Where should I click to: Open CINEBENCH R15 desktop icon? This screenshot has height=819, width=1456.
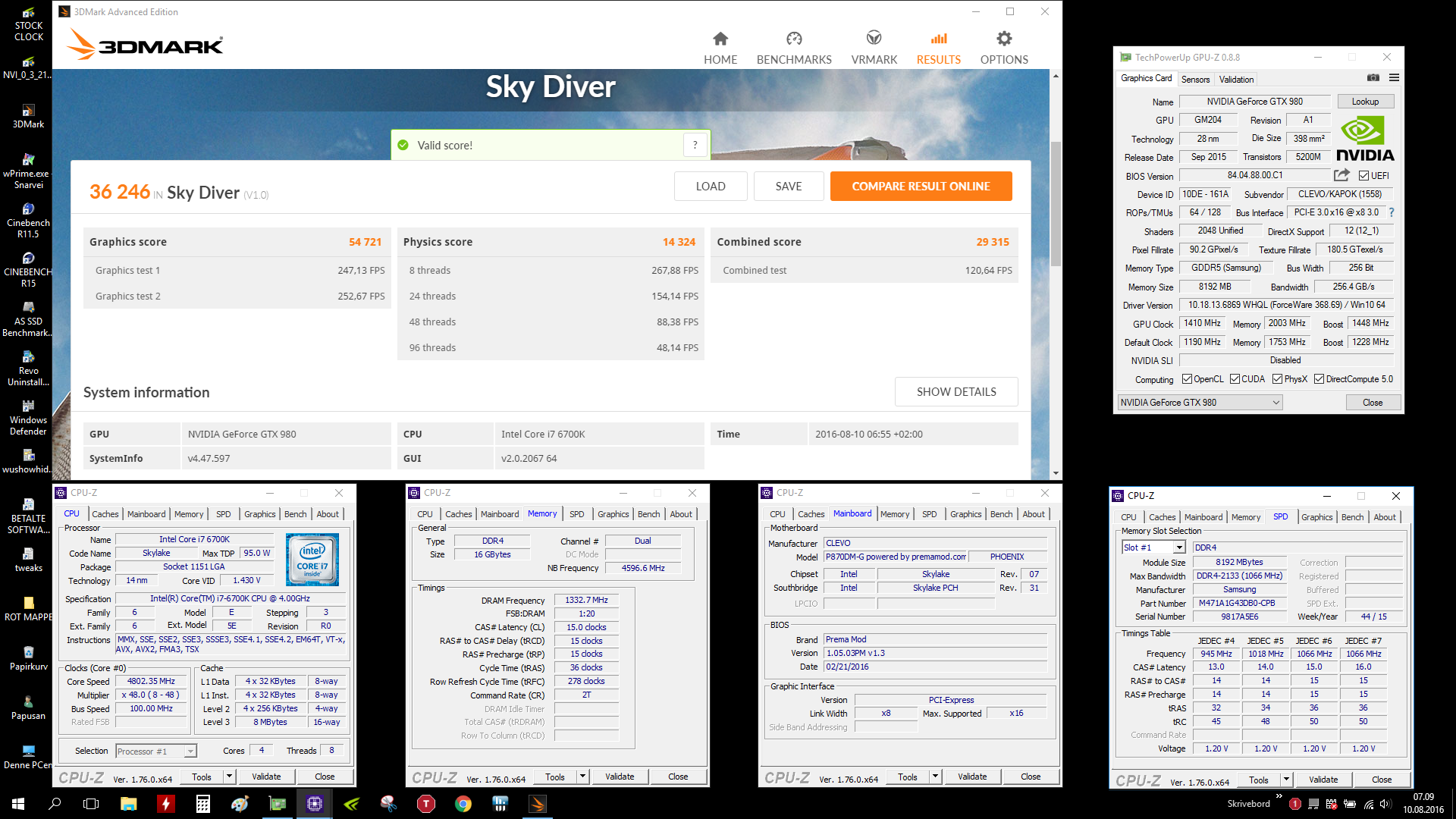tap(28, 270)
